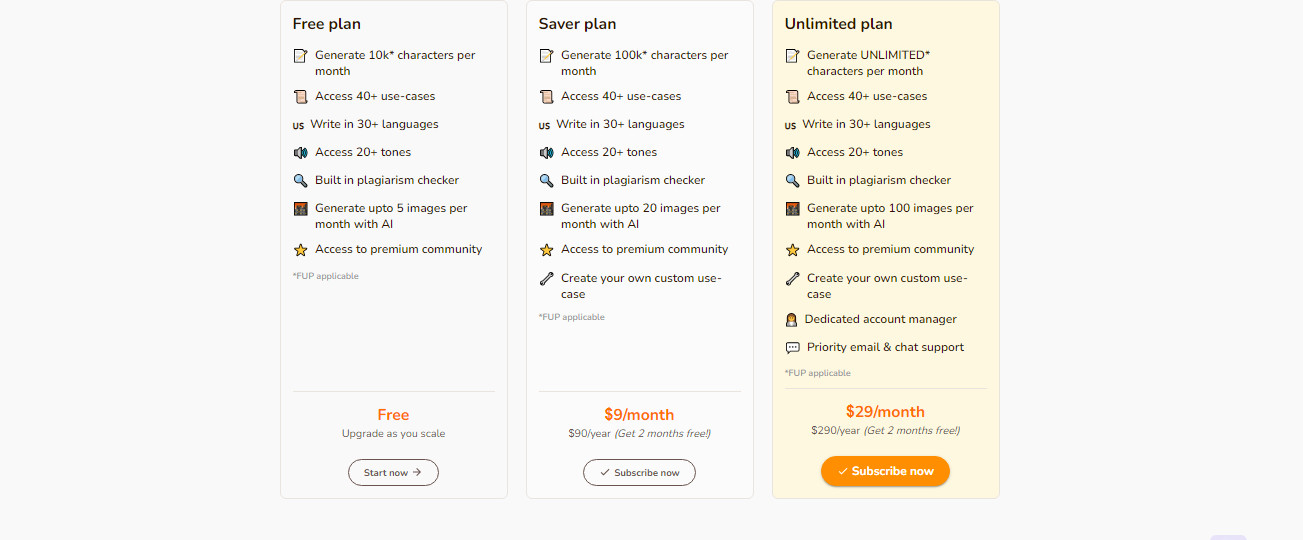
Task: Click US flag icon in Free plan languages
Action: [298, 126]
